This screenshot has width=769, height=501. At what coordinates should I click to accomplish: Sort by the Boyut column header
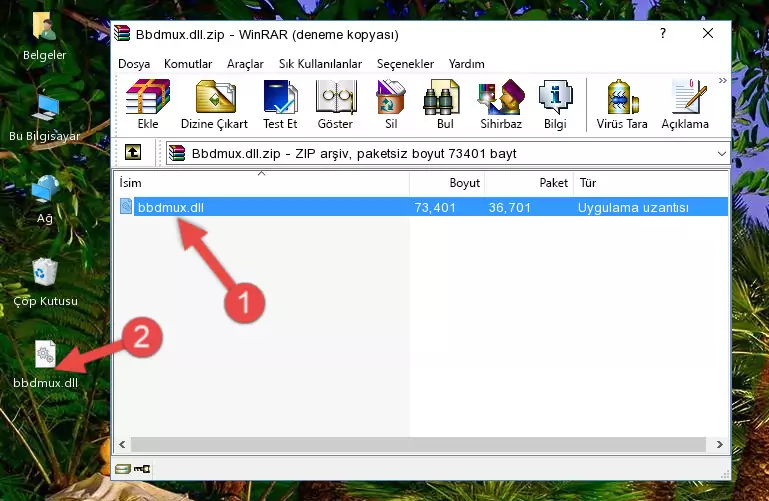pos(447,183)
